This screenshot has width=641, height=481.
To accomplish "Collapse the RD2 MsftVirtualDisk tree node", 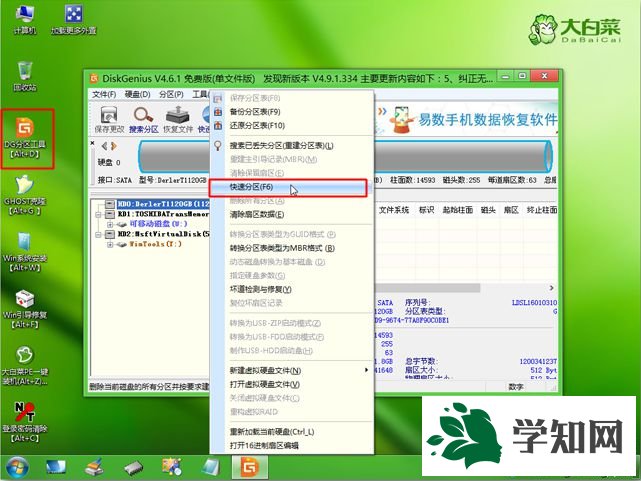I will tap(98, 235).
